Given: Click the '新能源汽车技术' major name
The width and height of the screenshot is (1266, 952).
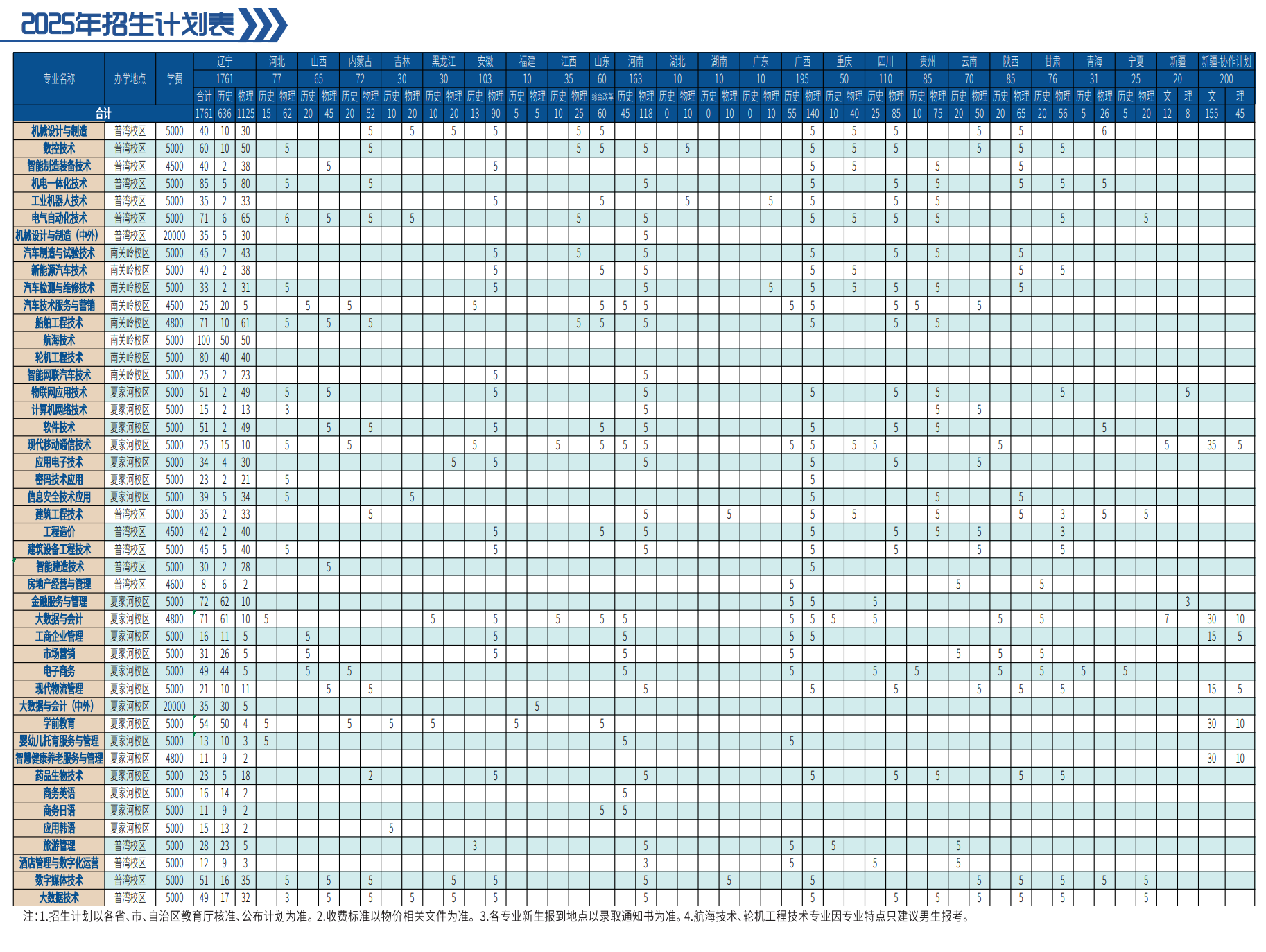Looking at the screenshot, I should pos(59,270).
